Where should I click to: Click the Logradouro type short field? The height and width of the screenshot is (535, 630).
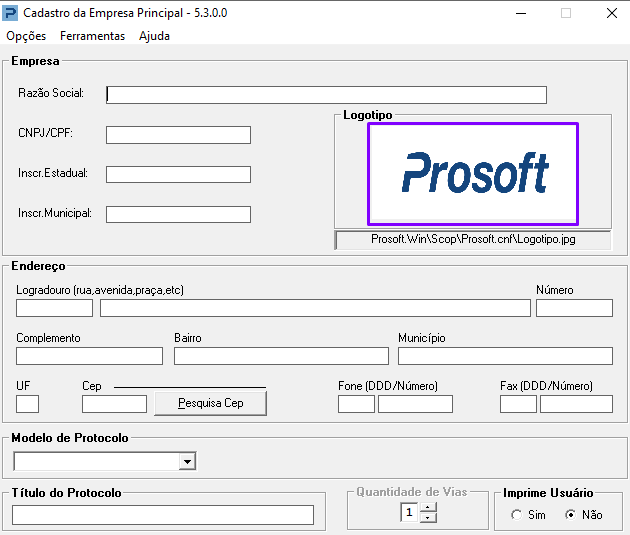[54, 308]
